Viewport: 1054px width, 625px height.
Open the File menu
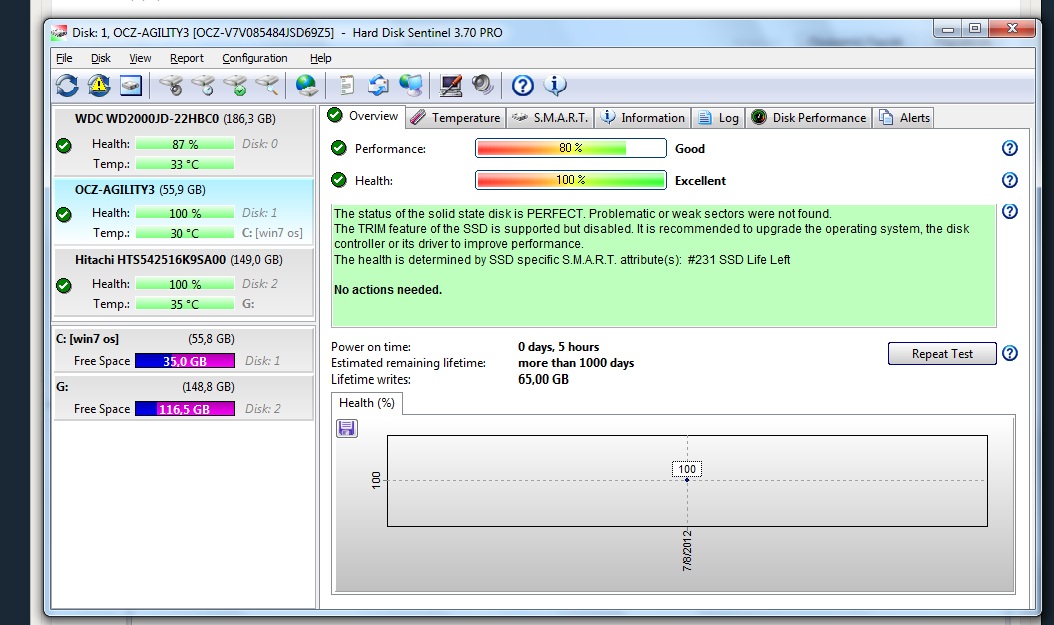click(x=64, y=58)
